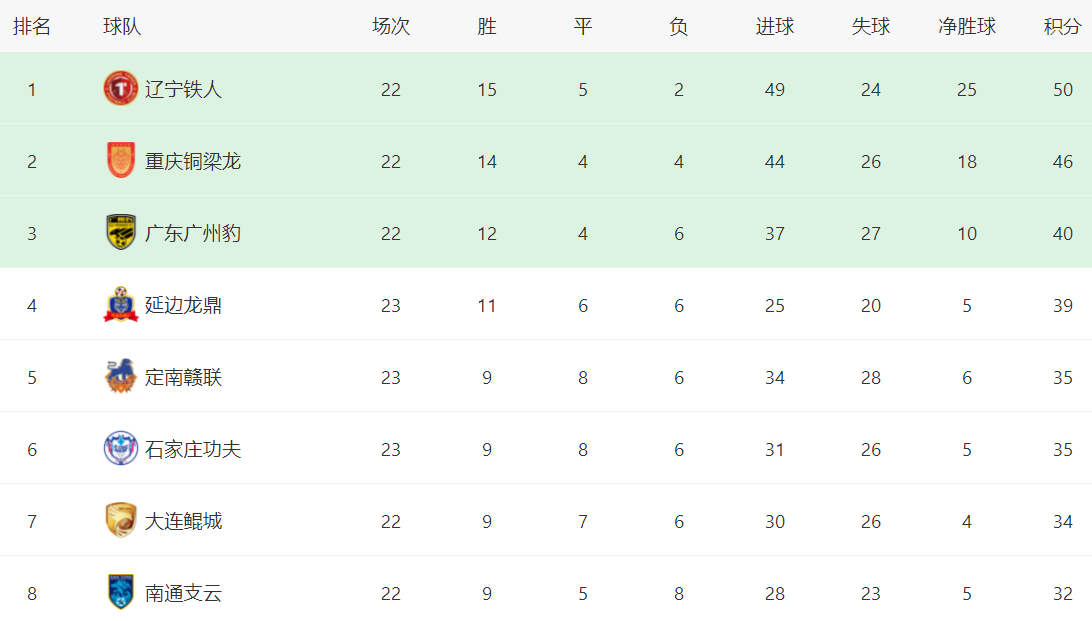Click the 延边龙鼎 team logo
The height and width of the screenshot is (621, 1092).
120,304
